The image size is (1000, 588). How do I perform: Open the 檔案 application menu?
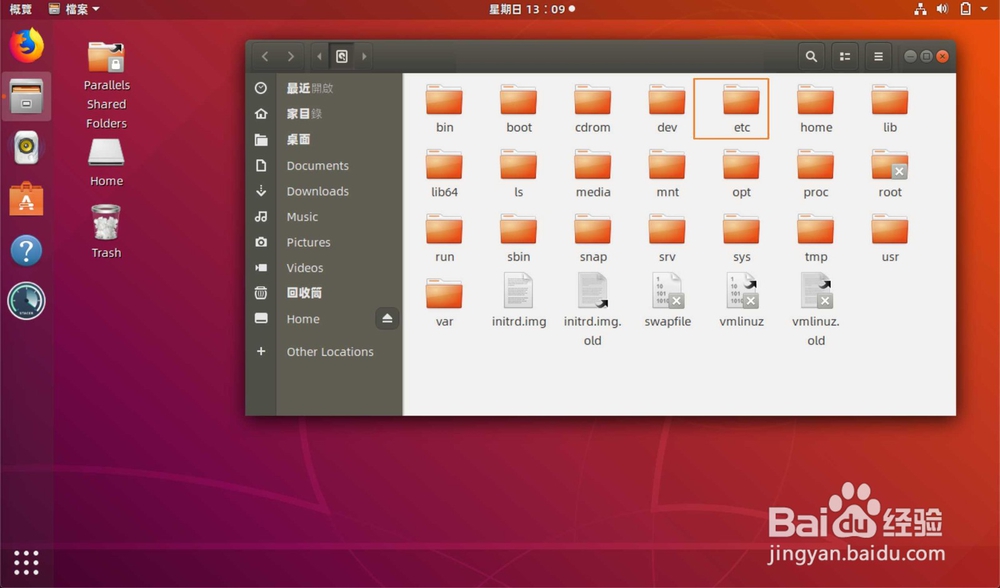point(75,9)
